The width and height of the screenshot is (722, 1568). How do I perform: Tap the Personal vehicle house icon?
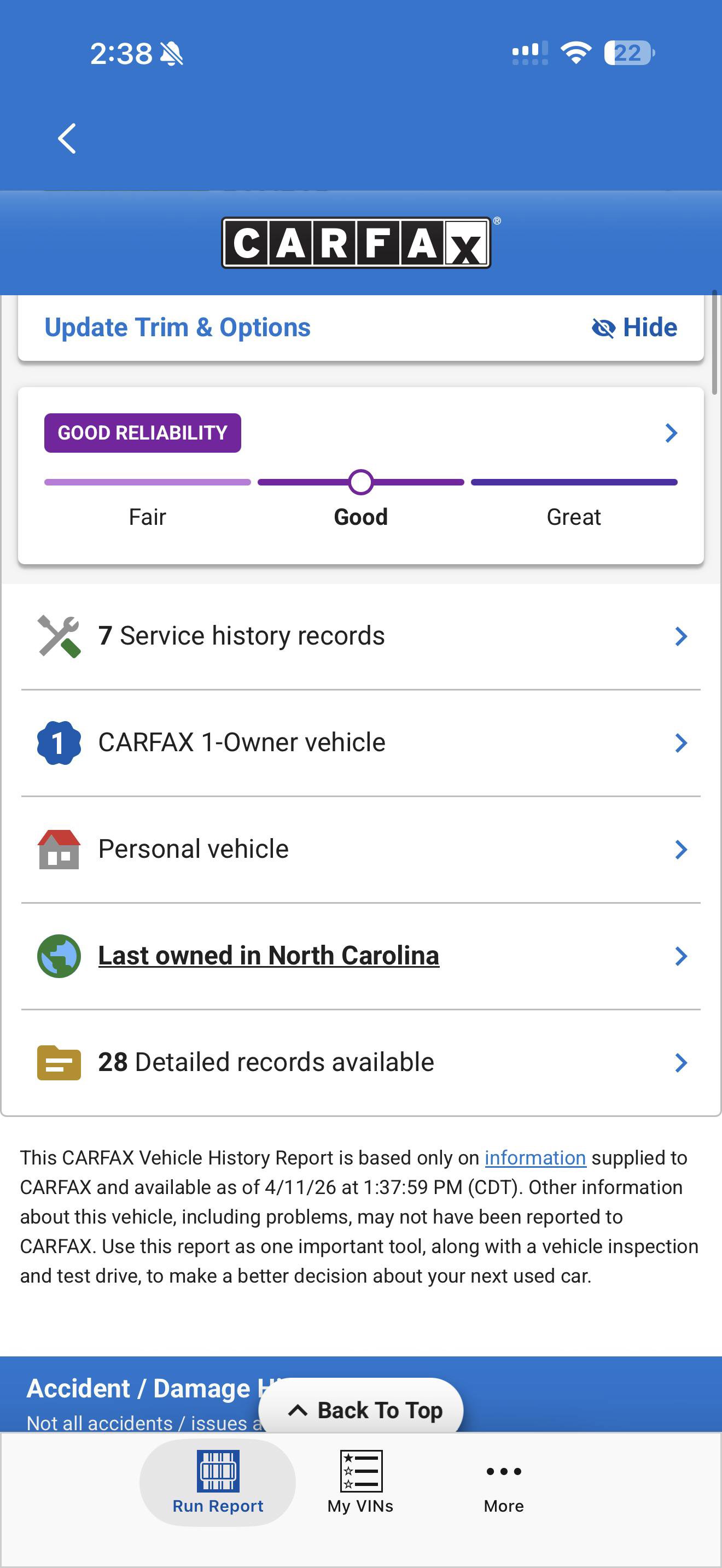(59, 849)
